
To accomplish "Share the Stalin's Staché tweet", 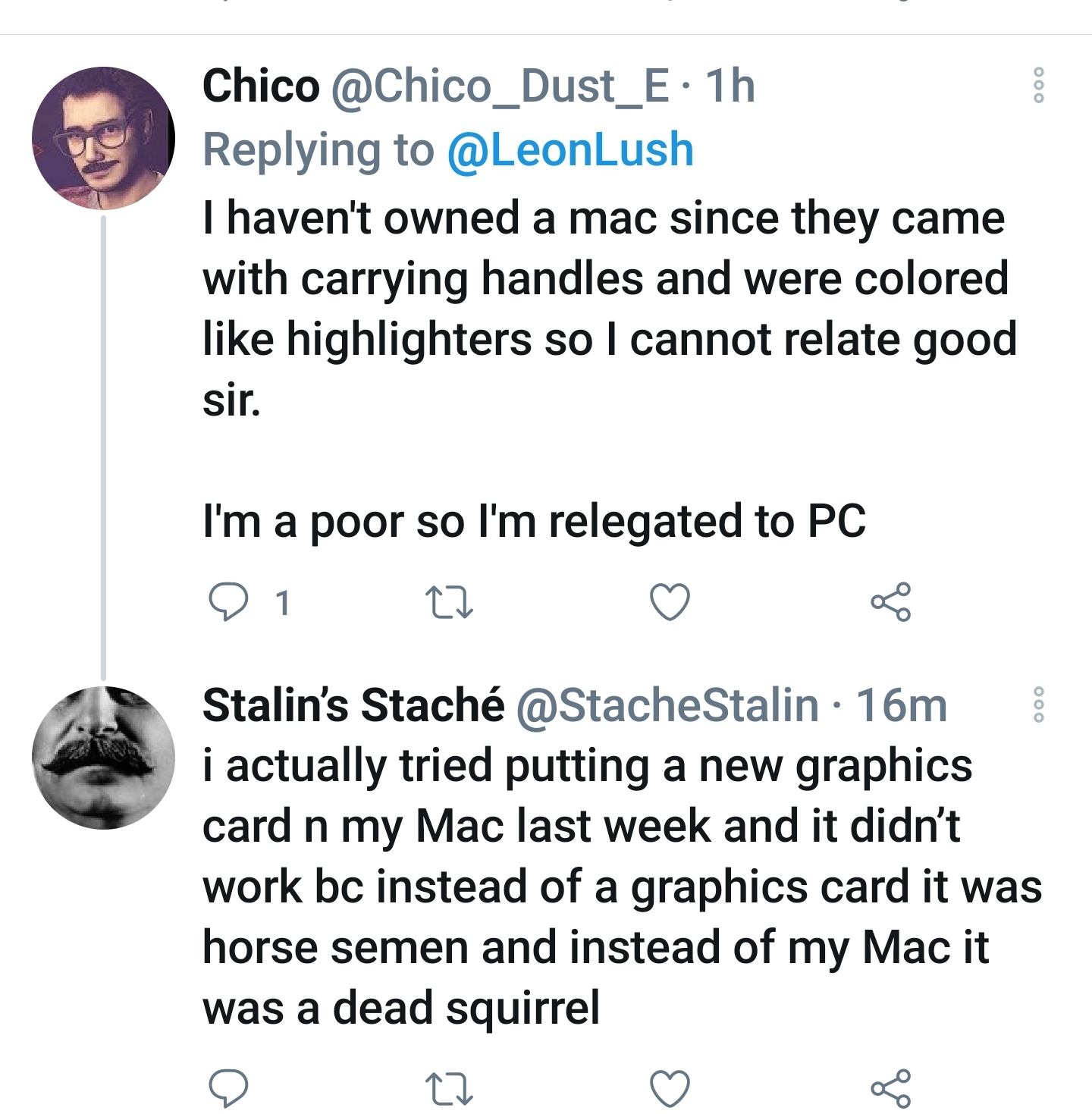I will pos(891,1089).
